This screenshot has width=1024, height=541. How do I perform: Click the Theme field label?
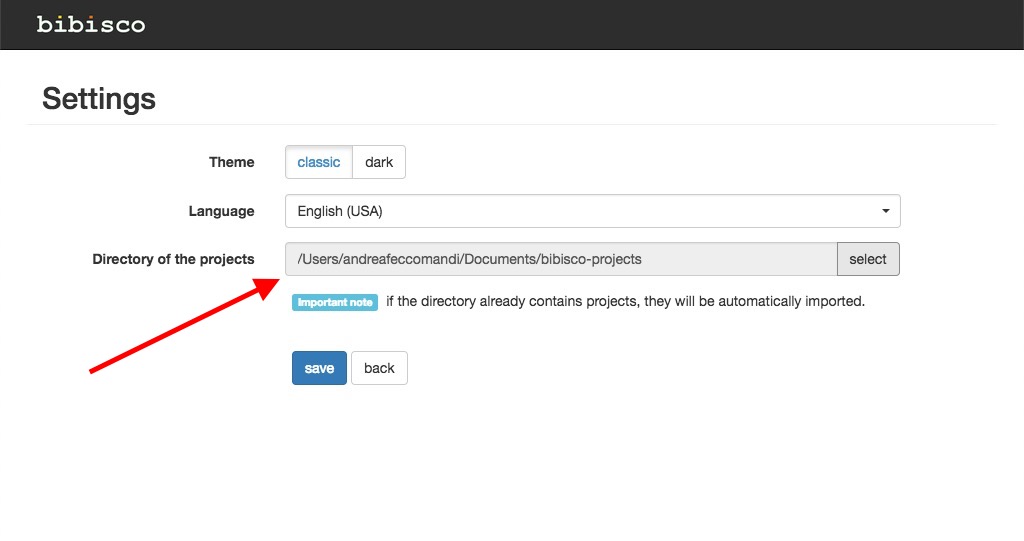231,162
